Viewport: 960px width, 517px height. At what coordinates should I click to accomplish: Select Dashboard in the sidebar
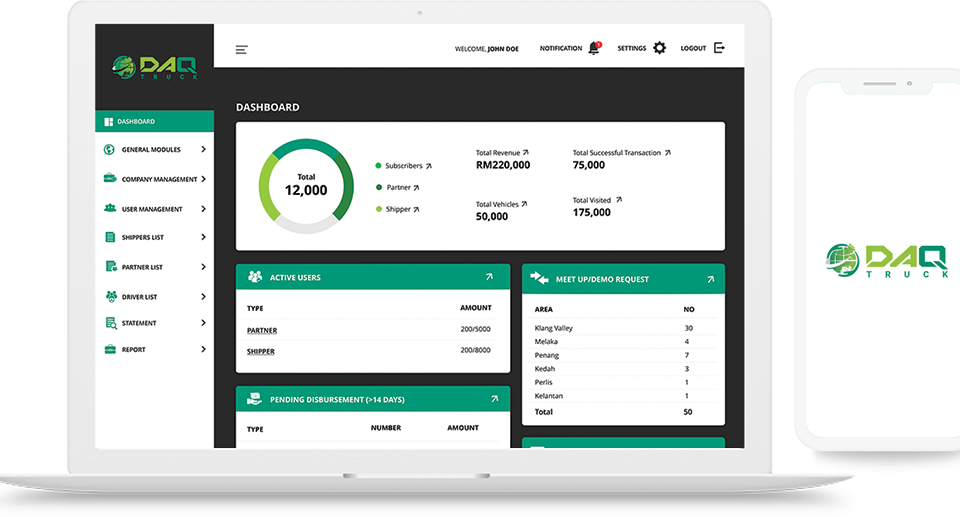(x=136, y=122)
